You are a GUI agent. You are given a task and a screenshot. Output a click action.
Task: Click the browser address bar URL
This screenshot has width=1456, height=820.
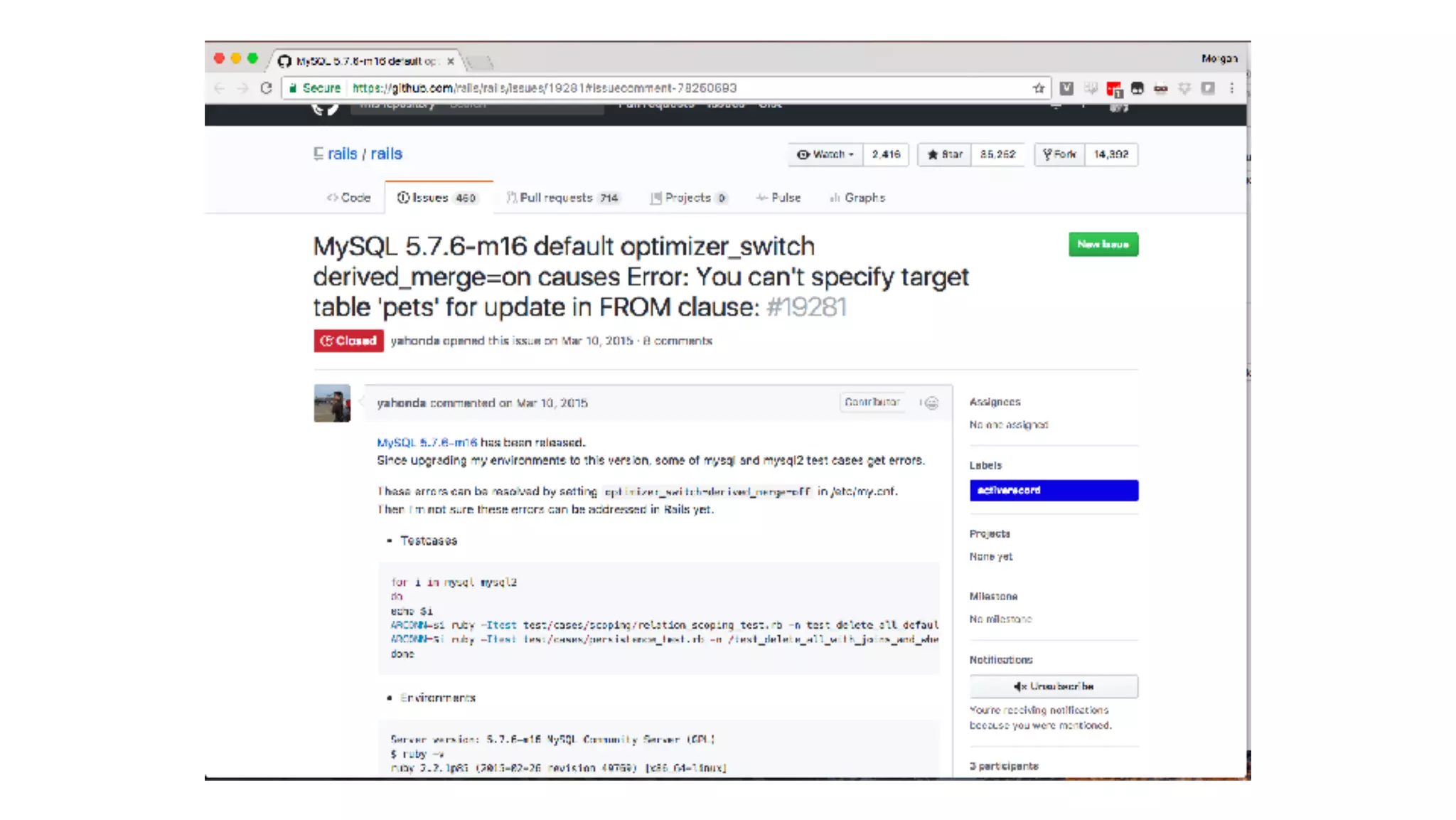pos(544,88)
